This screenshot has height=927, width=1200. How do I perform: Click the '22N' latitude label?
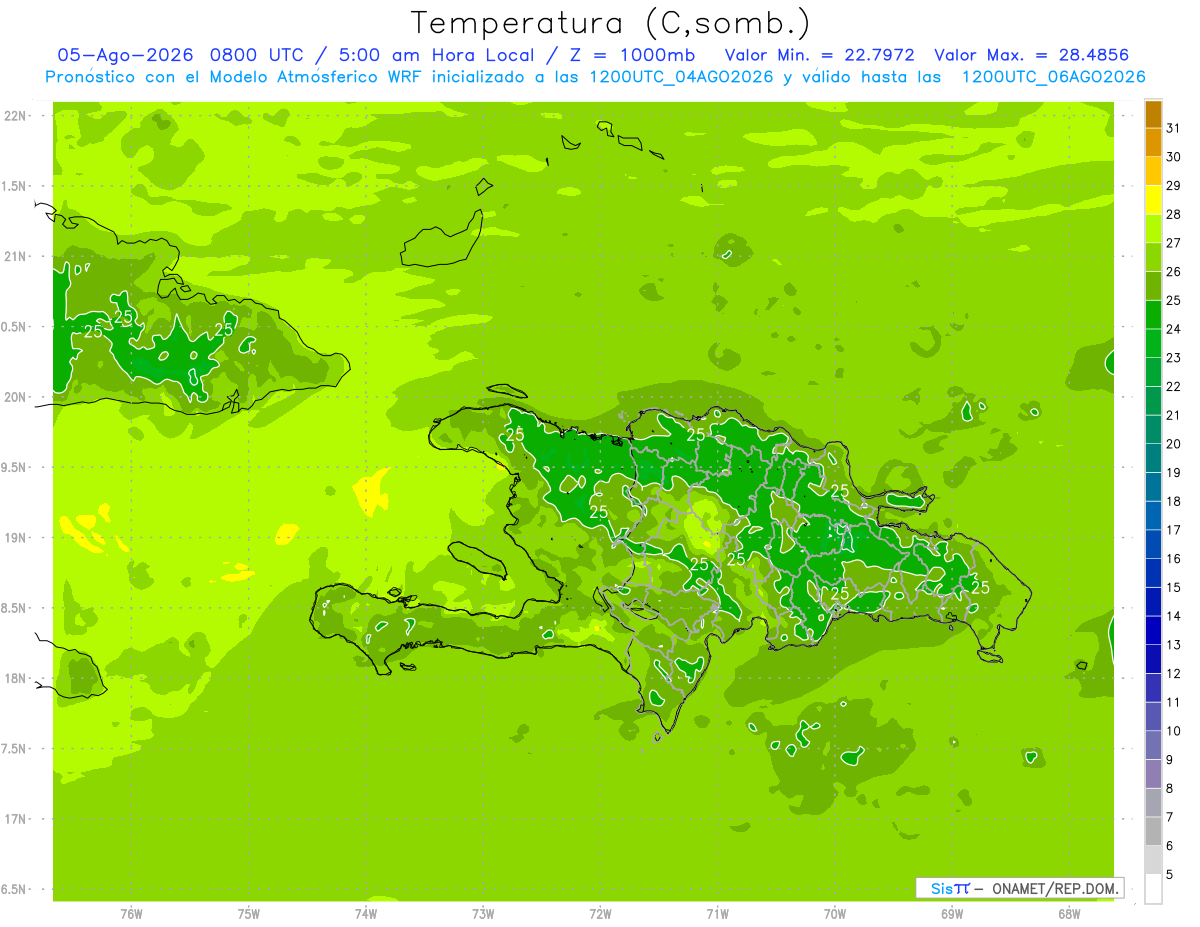[15, 116]
